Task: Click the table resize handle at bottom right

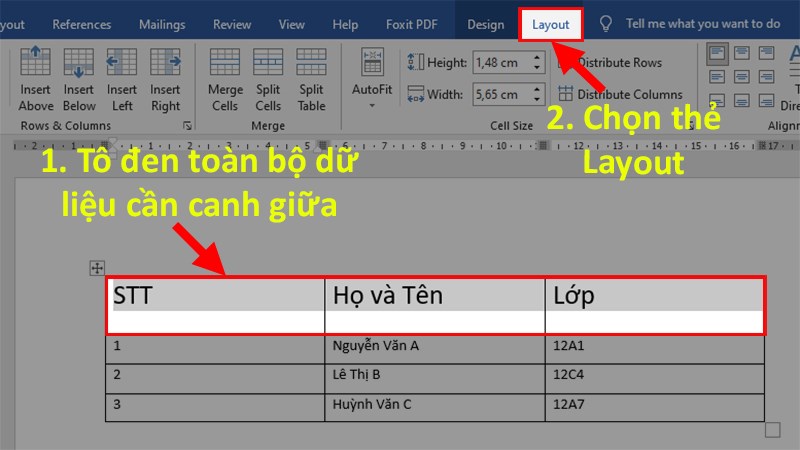Action: click(772, 430)
